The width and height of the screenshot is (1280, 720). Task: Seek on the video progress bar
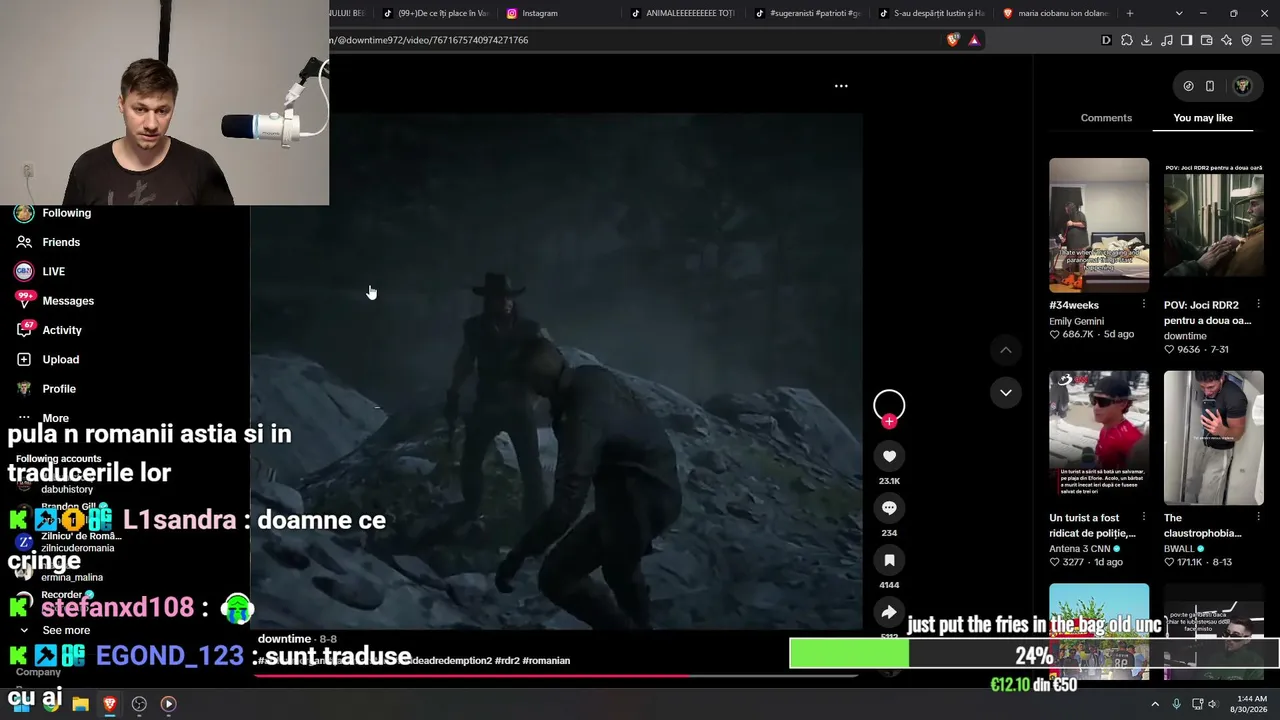(556, 675)
